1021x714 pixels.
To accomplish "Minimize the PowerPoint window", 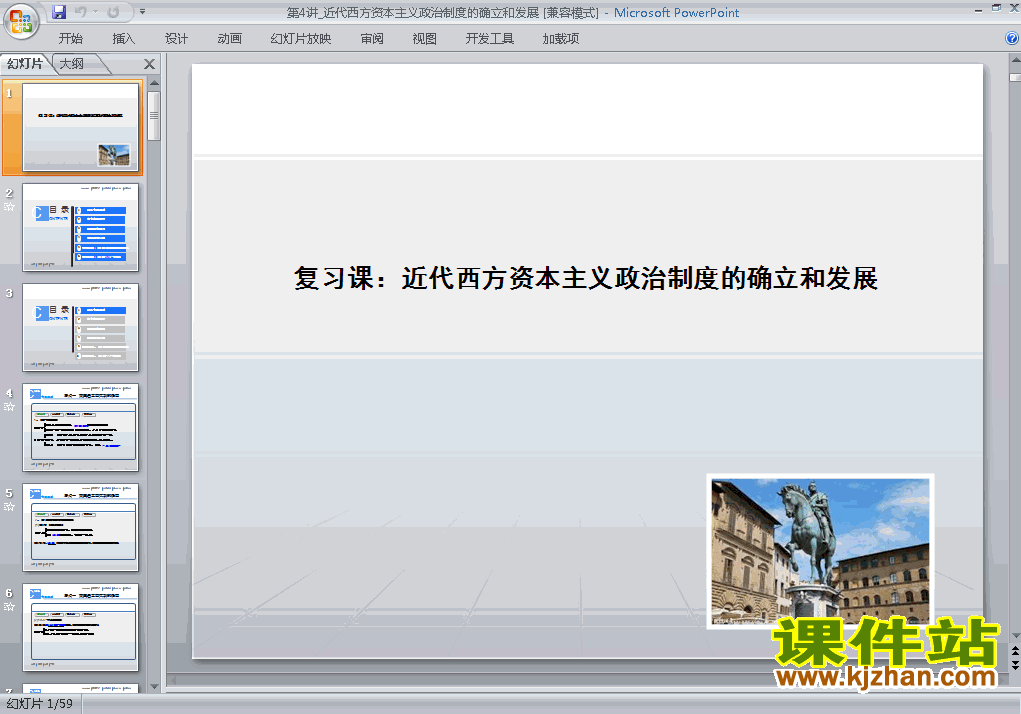I will (978, 10).
